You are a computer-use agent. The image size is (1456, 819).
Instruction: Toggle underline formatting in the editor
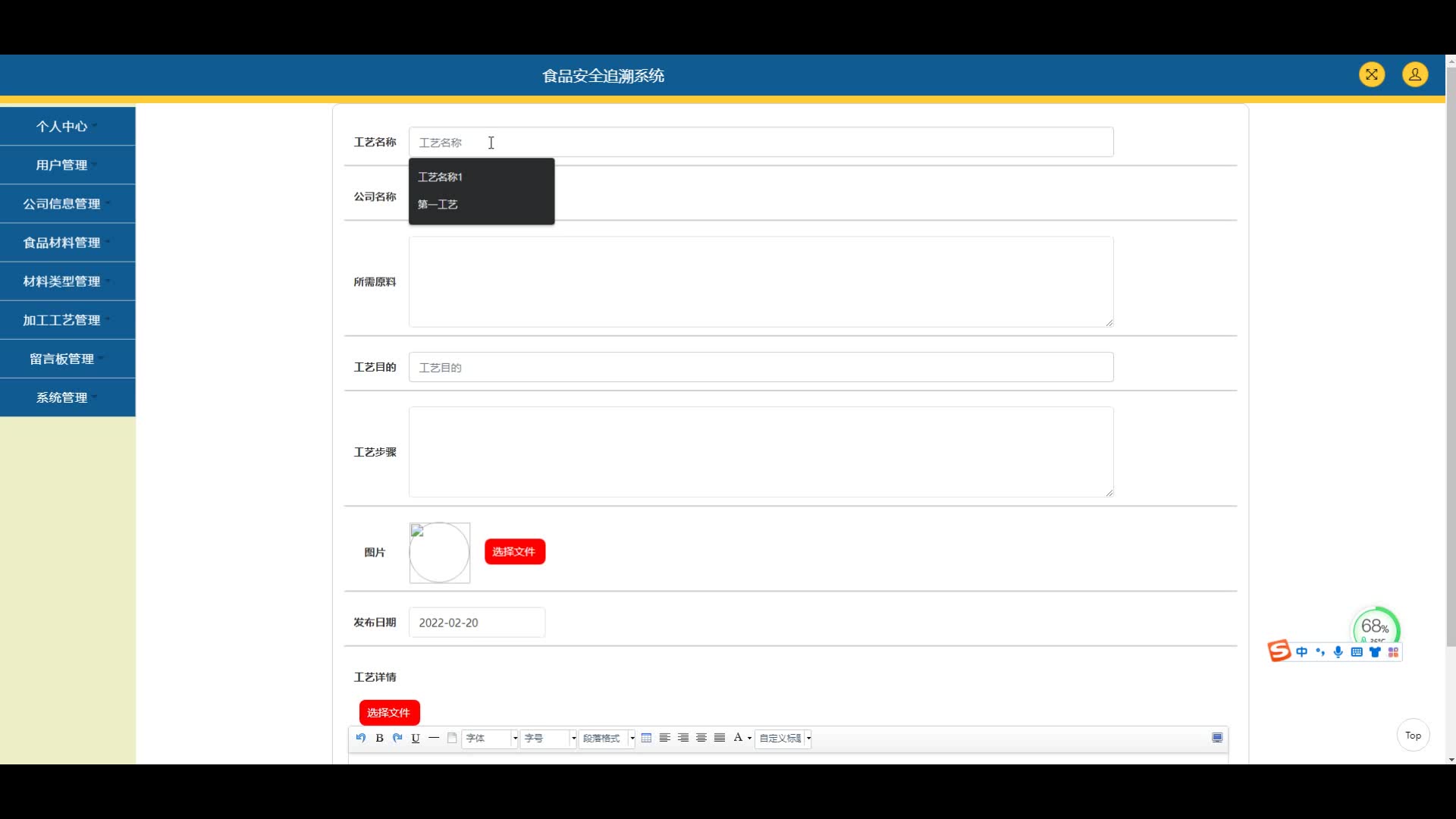(x=416, y=738)
